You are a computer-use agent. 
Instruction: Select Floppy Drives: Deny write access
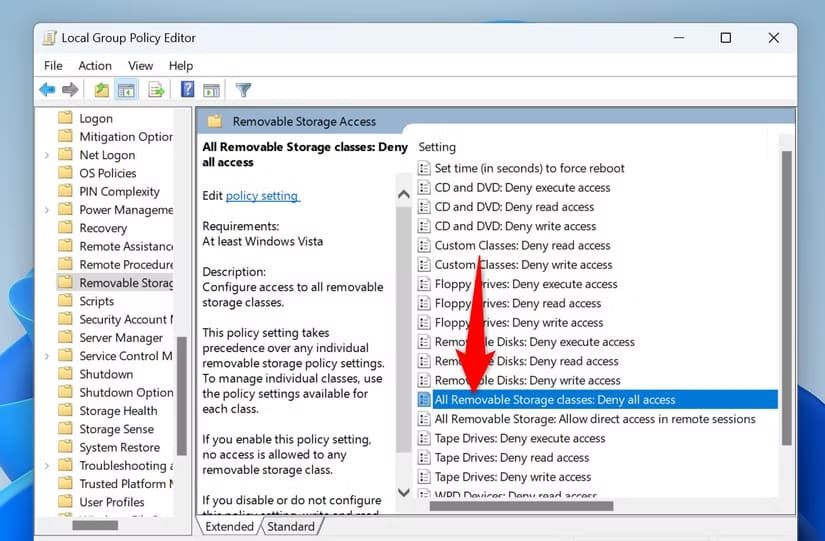[x=519, y=323]
